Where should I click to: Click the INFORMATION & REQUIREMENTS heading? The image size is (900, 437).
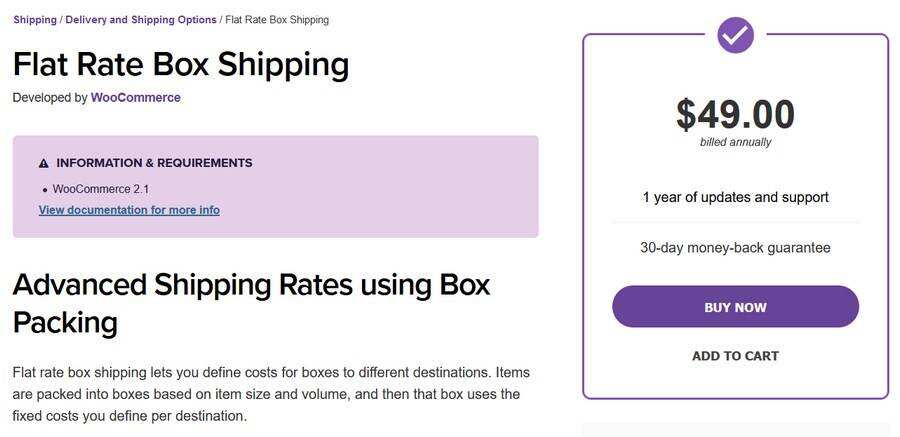(154, 163)
